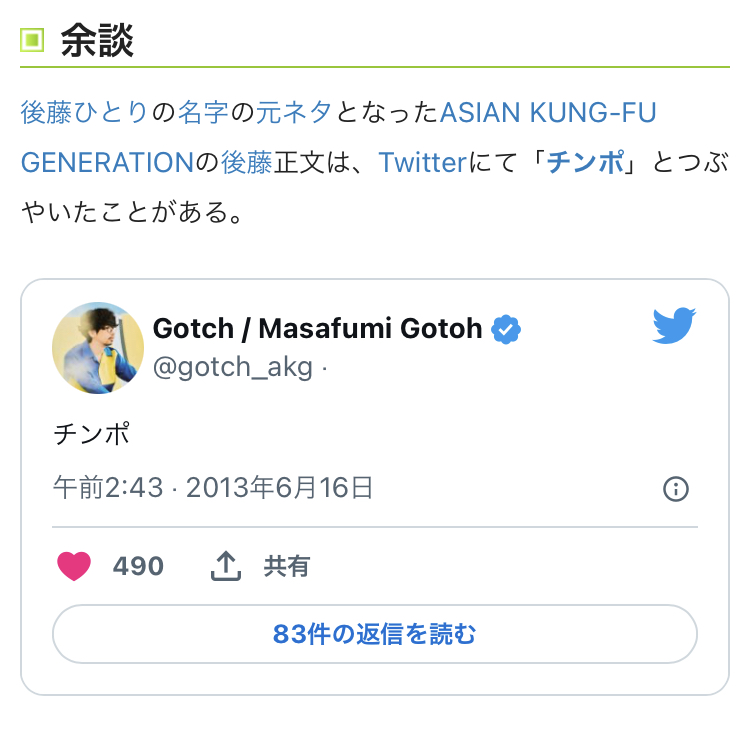The image size is (750, 731).
Task: Click the share upload arrow icon
Action: [227, 567]
